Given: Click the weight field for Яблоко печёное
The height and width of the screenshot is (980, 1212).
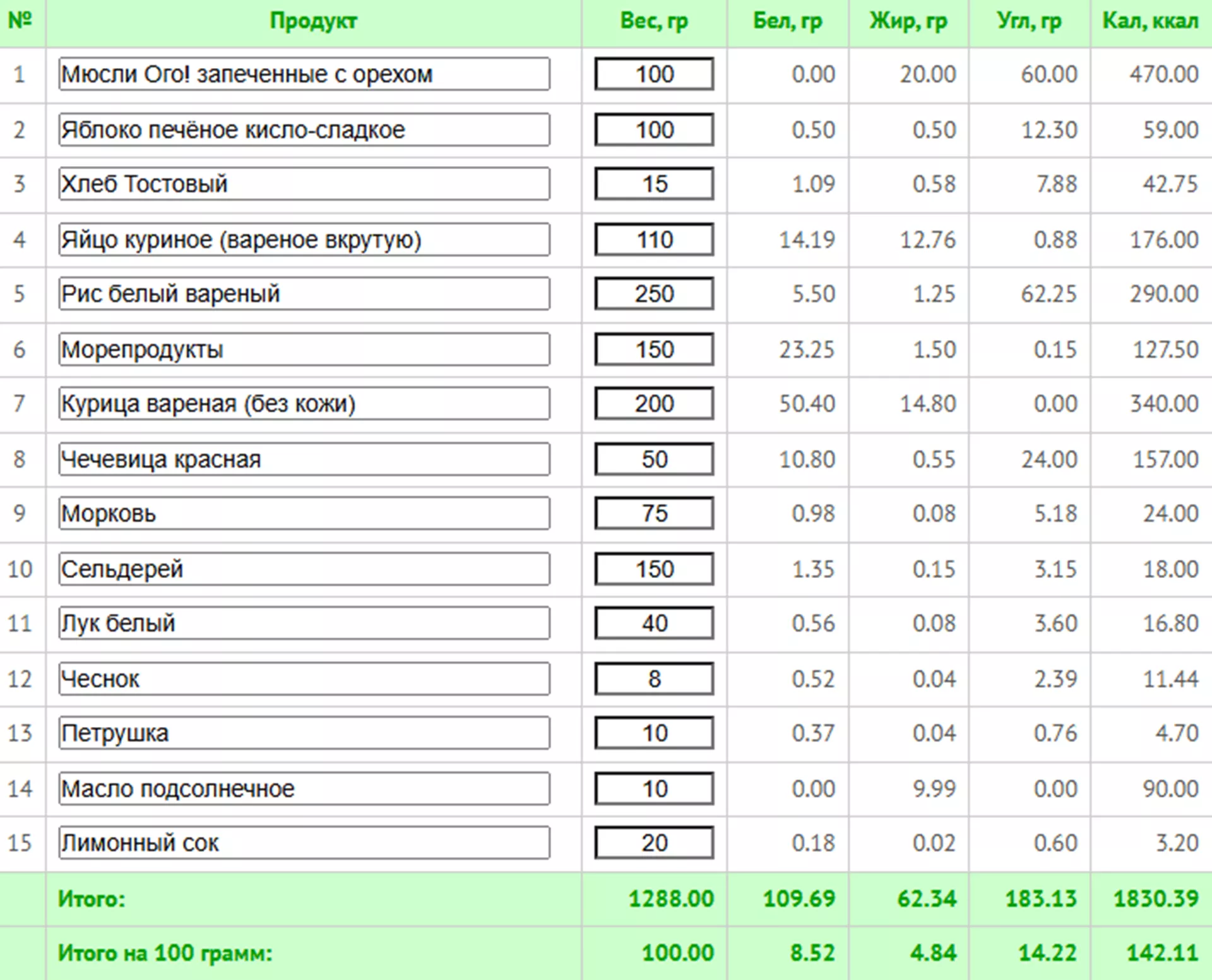Looking at the screenshot, I should point(654,130).
